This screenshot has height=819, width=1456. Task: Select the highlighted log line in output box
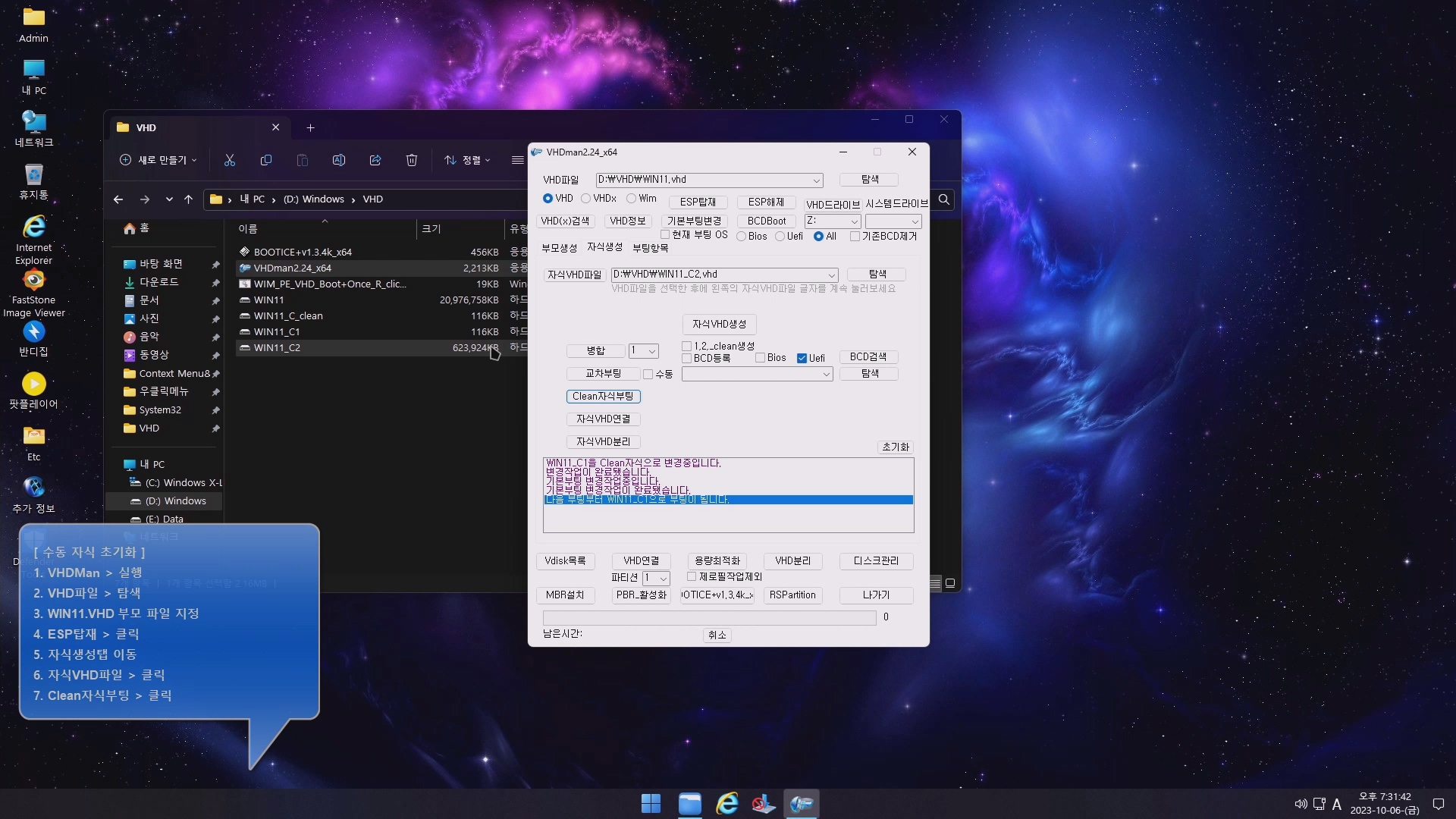point(728,500)
